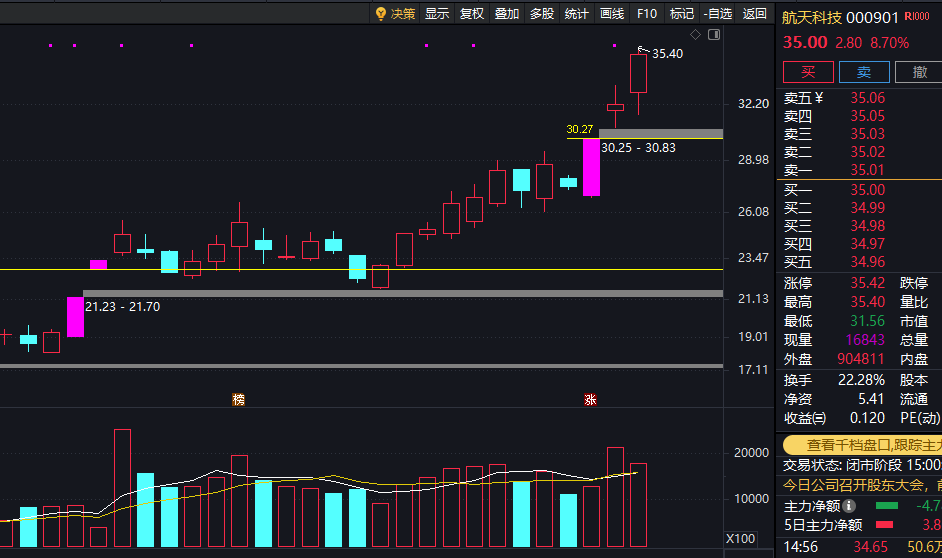The image size is (942, 558).
Task: Open the 显示 display menu
Action: point(437,13)
